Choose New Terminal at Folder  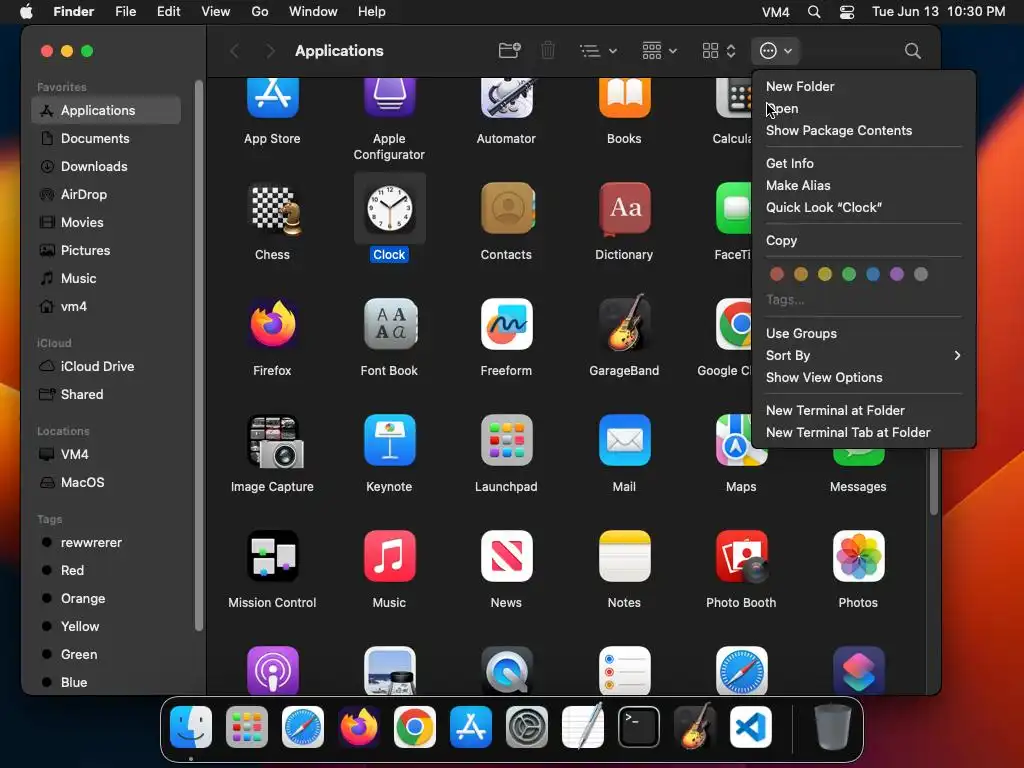pos(863,410)
